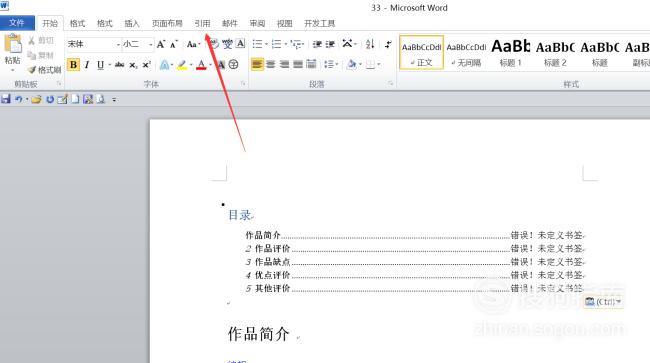This screenshot has height=363, width=650.
Task: Click the Undo arrow icon
Action: (19, 99)
